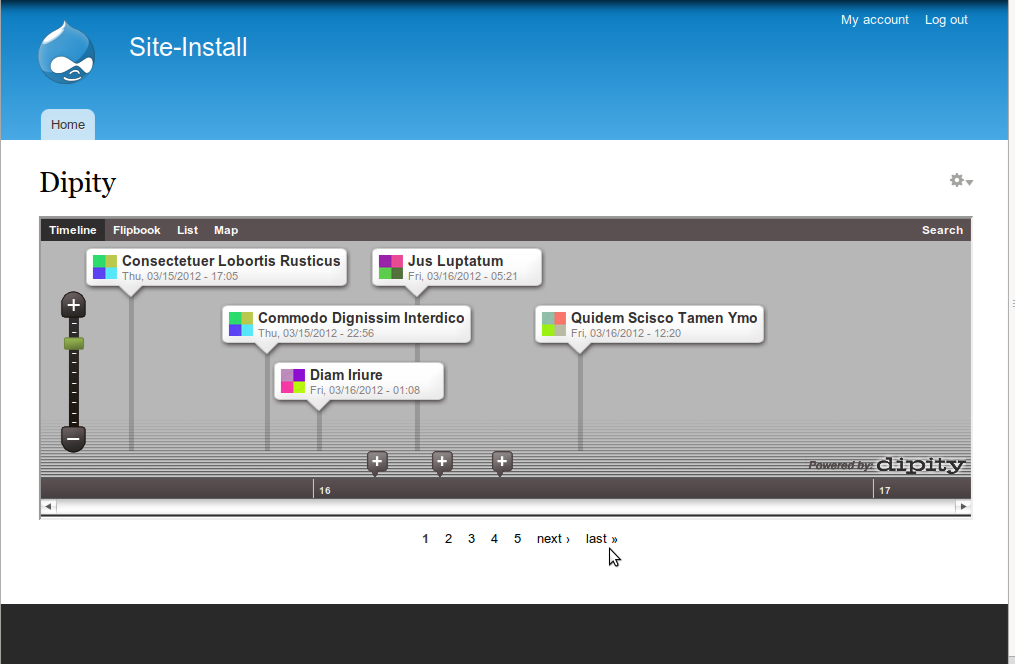Go to pager page 1

(425, 539)
